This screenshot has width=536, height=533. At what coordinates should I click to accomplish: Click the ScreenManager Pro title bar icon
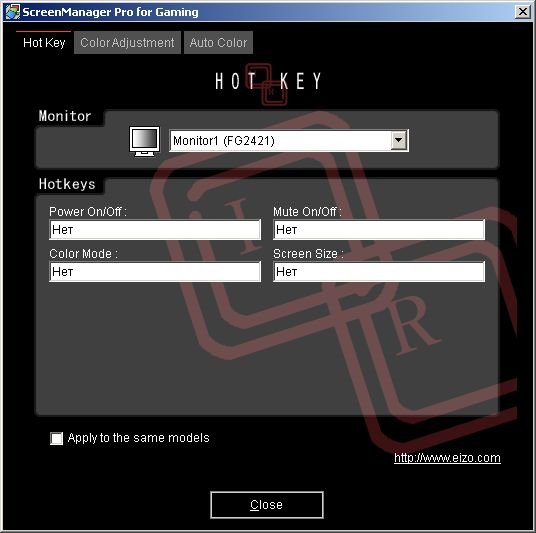click(x=13, y=12)
